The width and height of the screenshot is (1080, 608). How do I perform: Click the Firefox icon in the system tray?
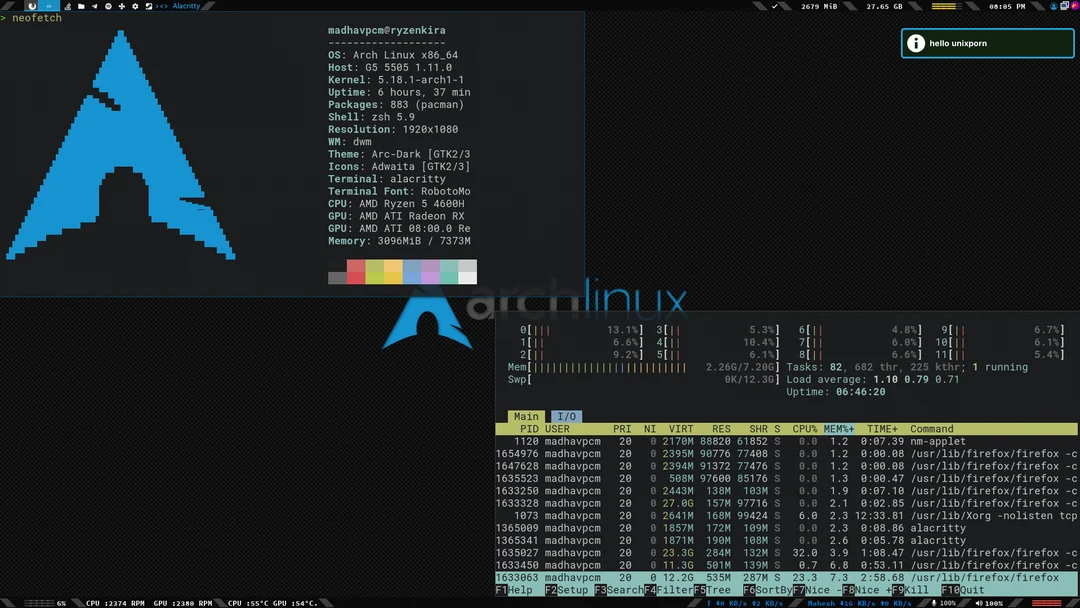(1074, 6)
